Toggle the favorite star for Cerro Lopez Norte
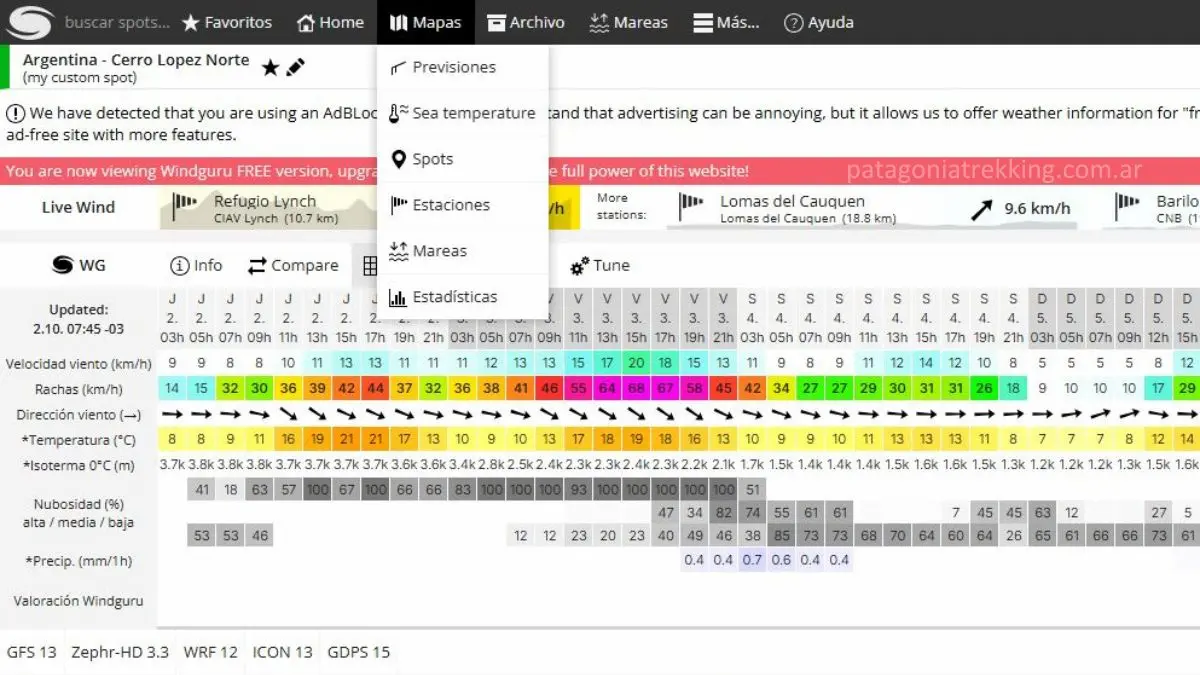Image resolution: width=1200 pixels, height=675 pixels. coord(270,68)
